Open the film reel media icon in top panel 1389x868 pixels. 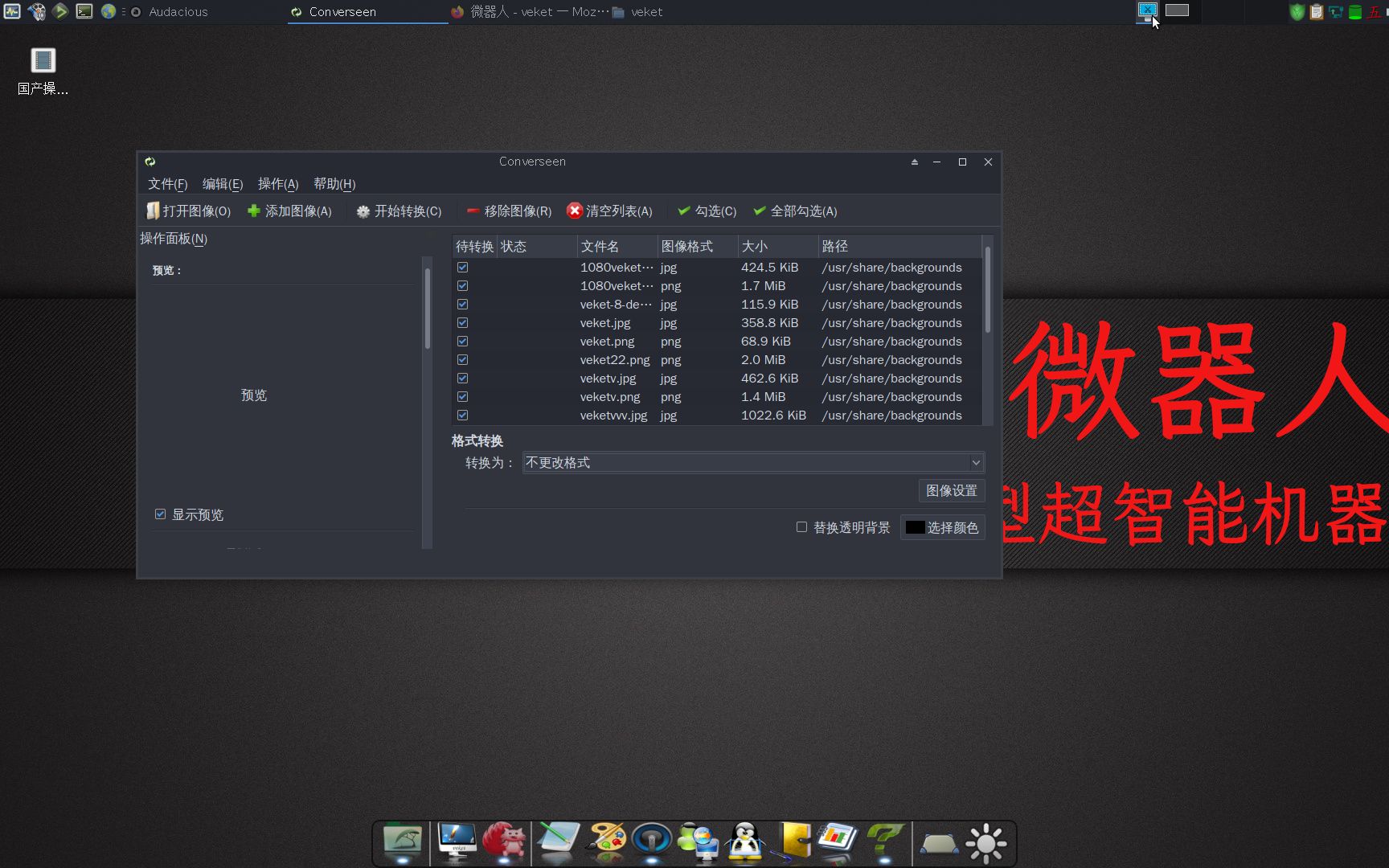(x=36, y=11)
